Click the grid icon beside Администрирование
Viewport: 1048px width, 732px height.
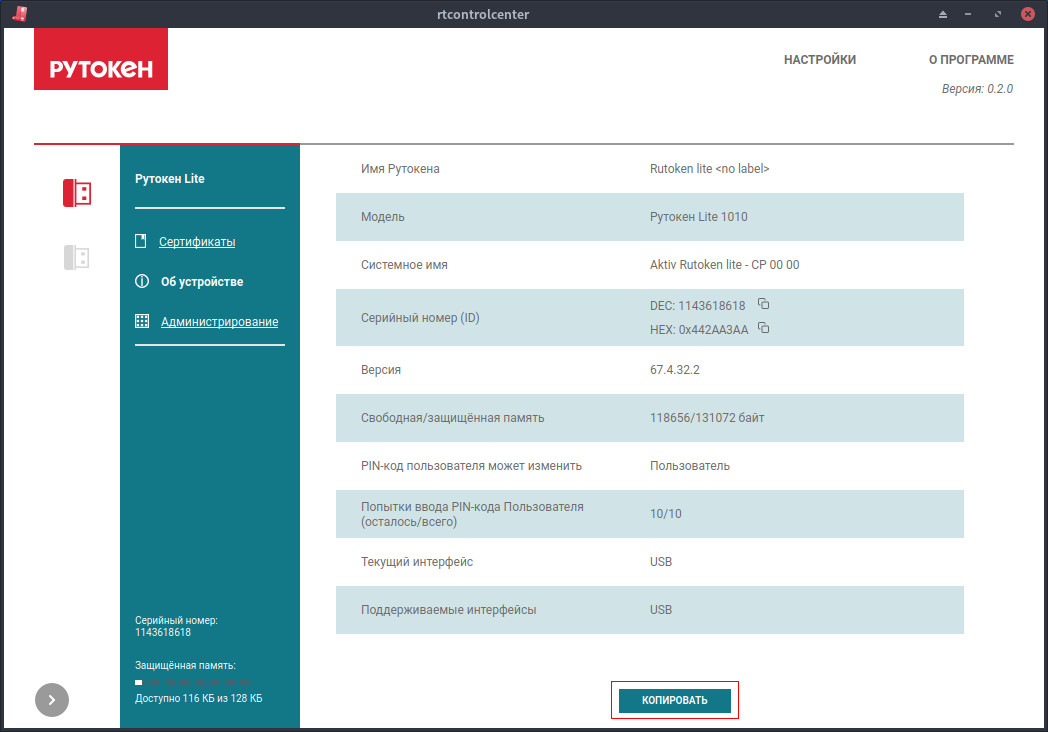click(142, 322)
